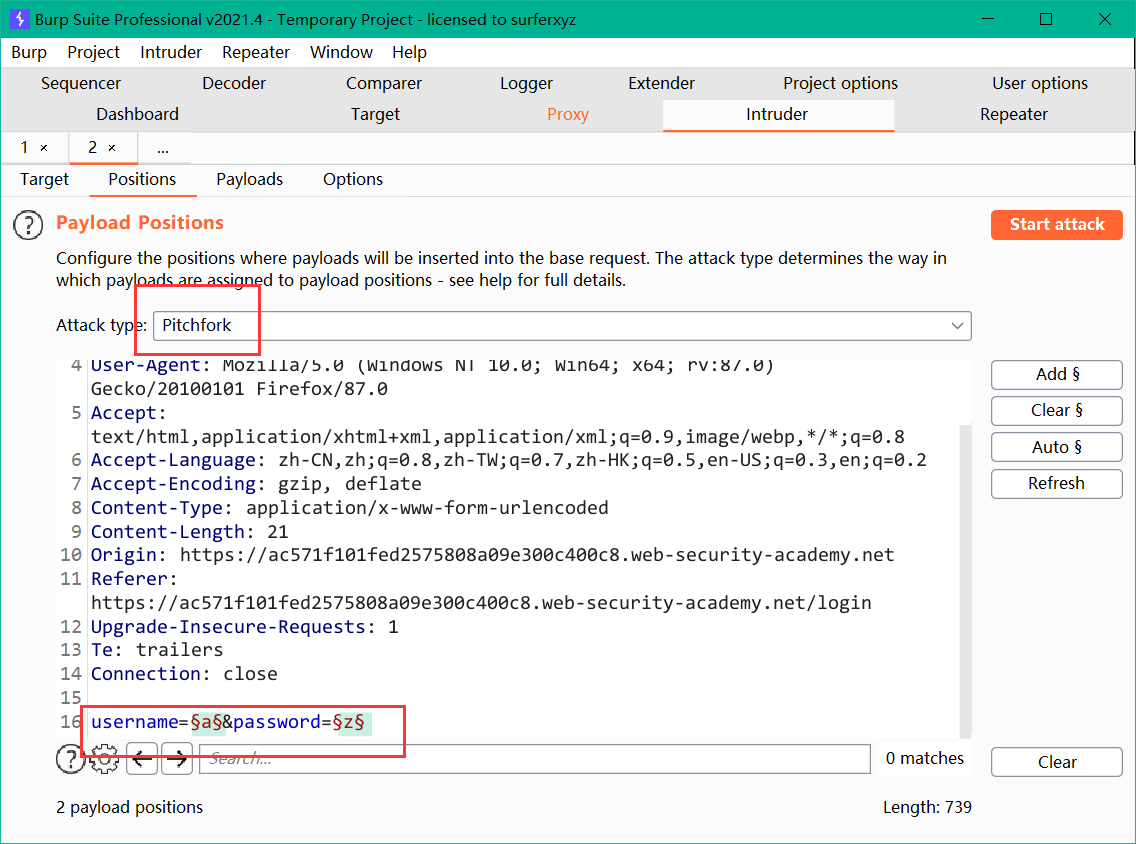Open the Window menu

341,52
